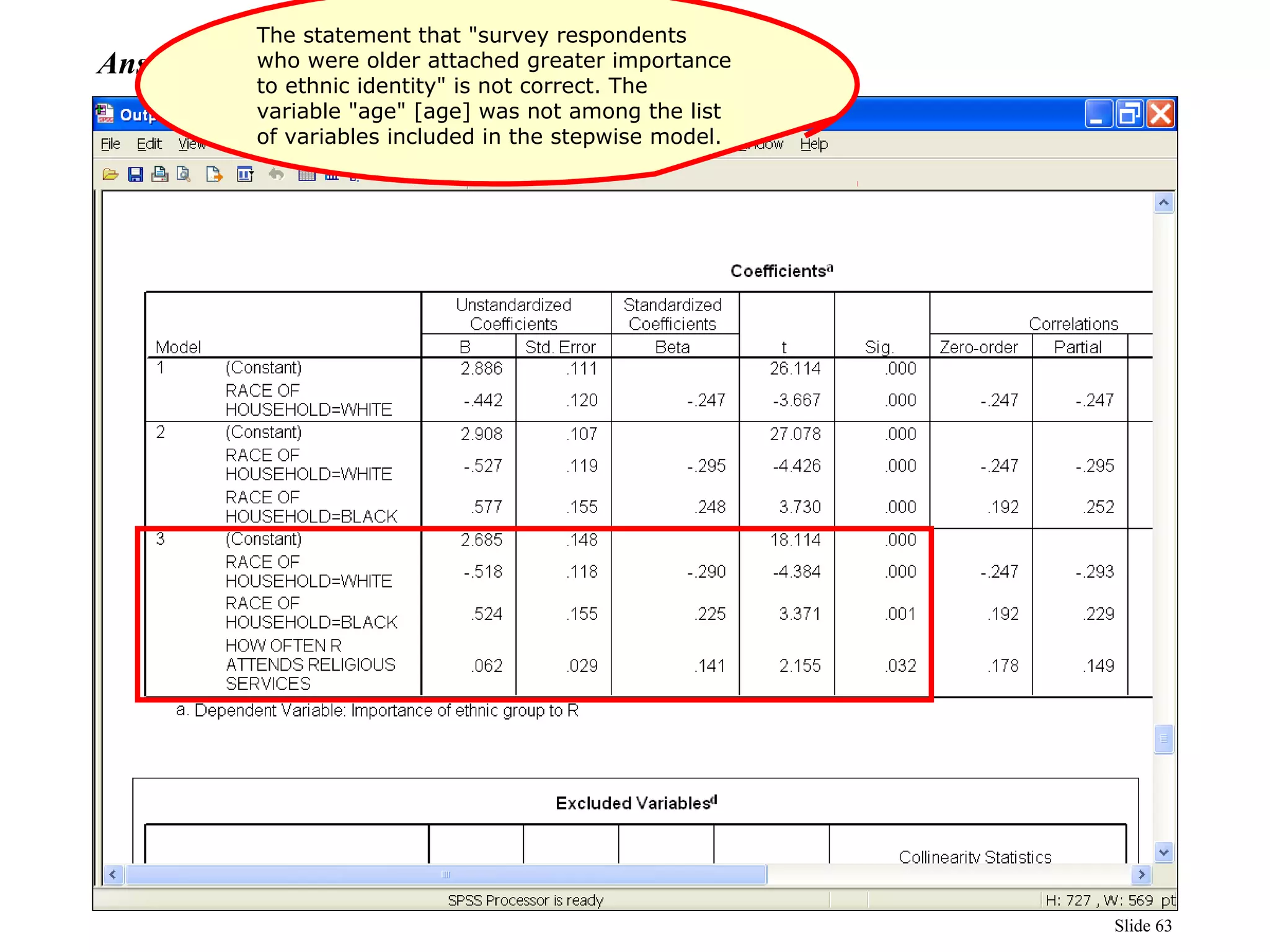Open the Help menu
This screenshot has width=1270, height=952.
[x=814, y=144]
